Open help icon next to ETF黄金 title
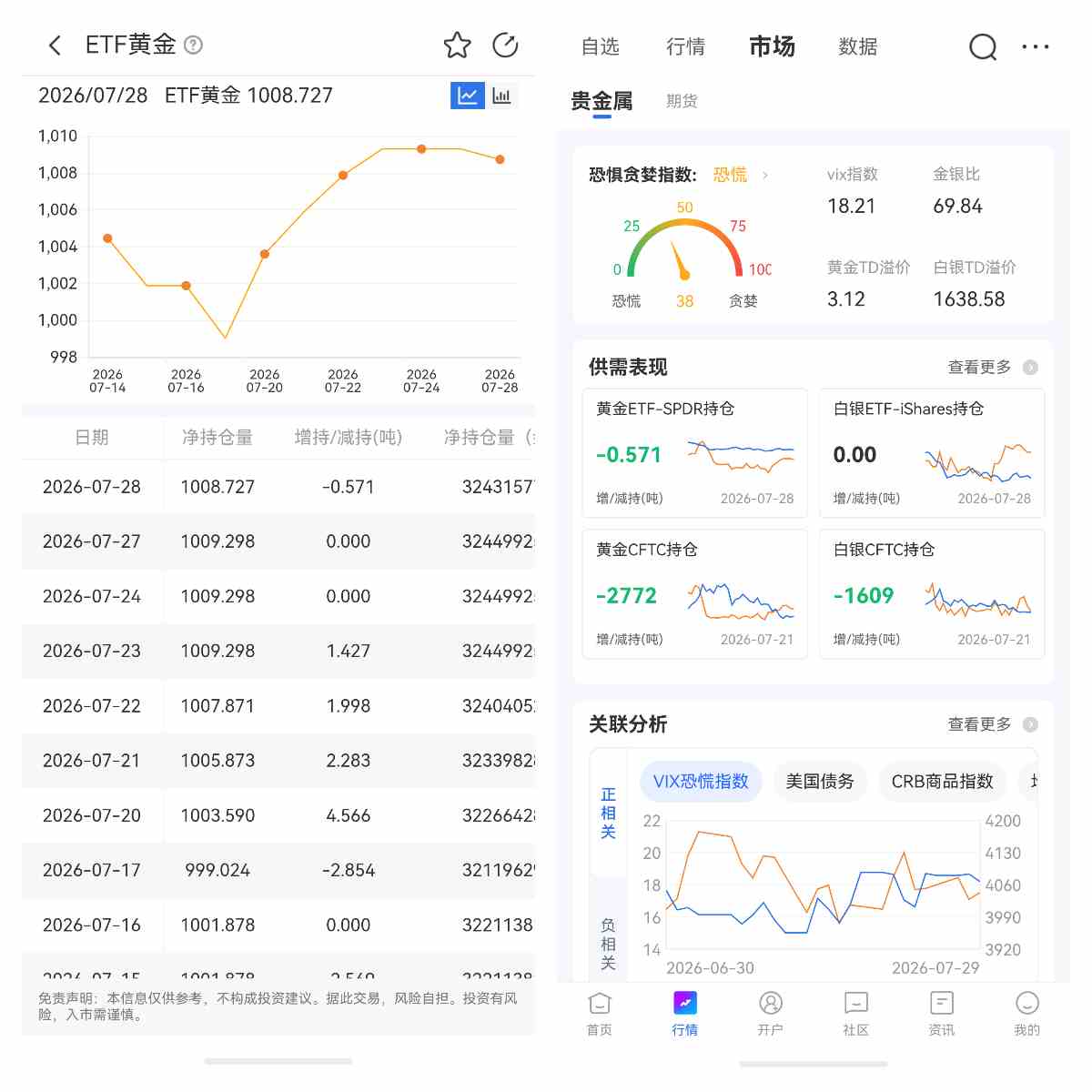 click(193, 45)
